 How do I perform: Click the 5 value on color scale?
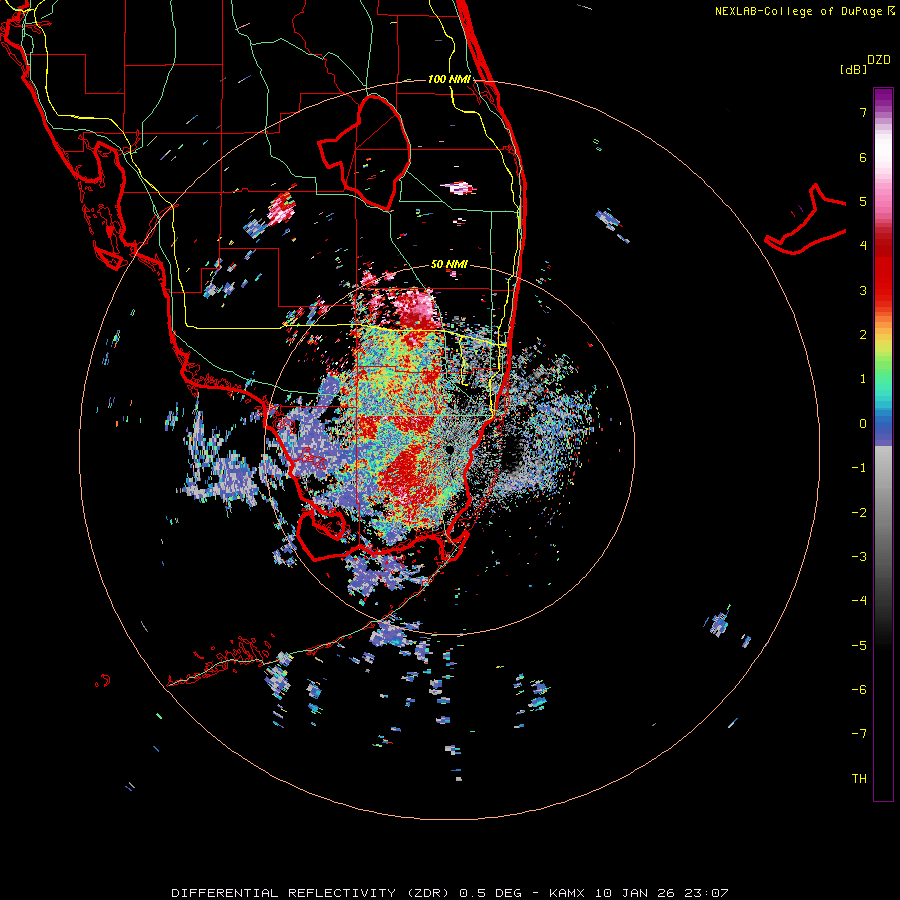click(x=863, y=201)
